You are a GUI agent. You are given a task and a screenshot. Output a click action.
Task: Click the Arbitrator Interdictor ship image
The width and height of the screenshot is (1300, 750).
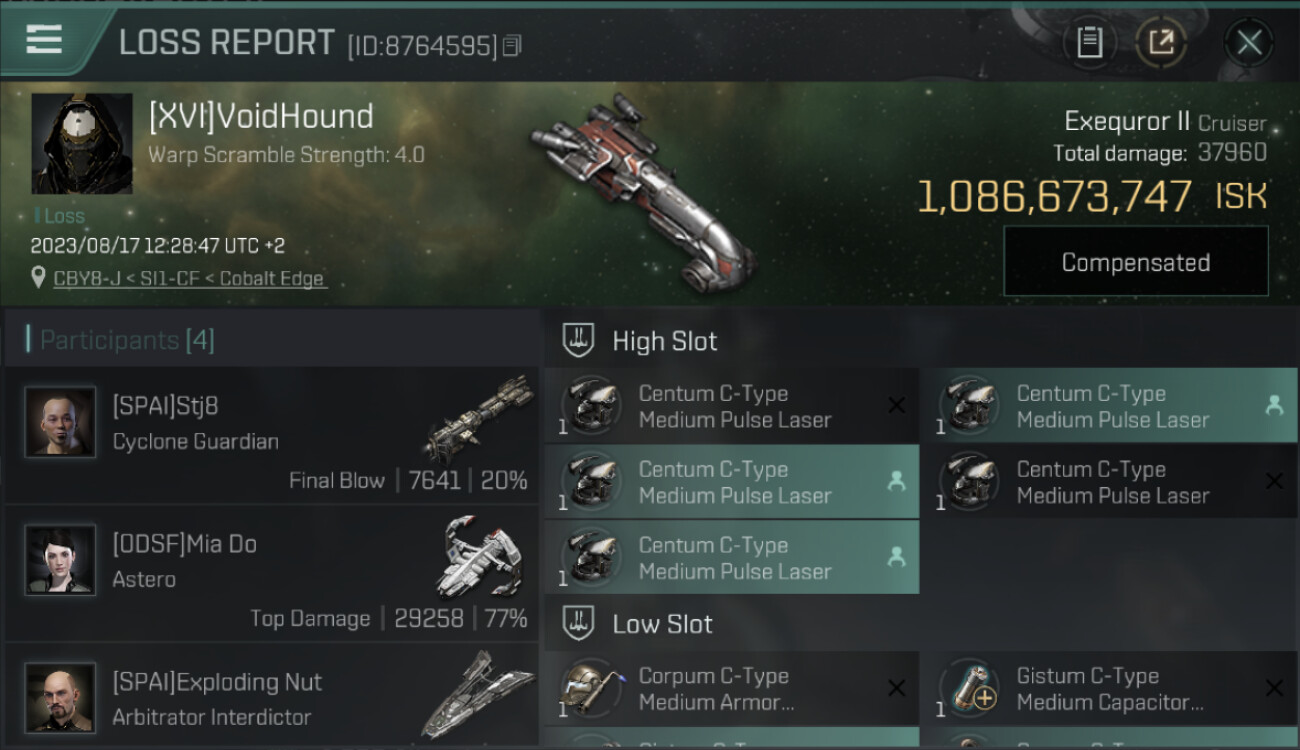[x=477, y=694]
